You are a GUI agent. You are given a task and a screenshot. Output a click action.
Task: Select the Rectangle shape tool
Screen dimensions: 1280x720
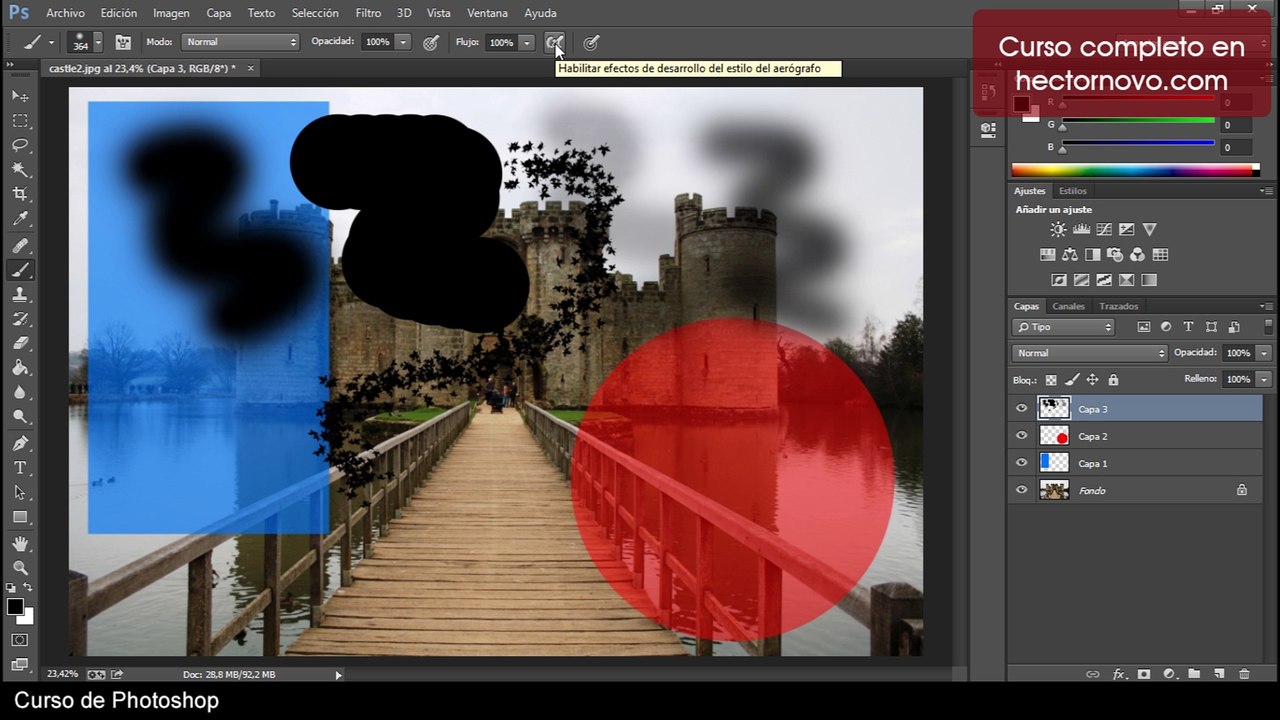[20, 518]
